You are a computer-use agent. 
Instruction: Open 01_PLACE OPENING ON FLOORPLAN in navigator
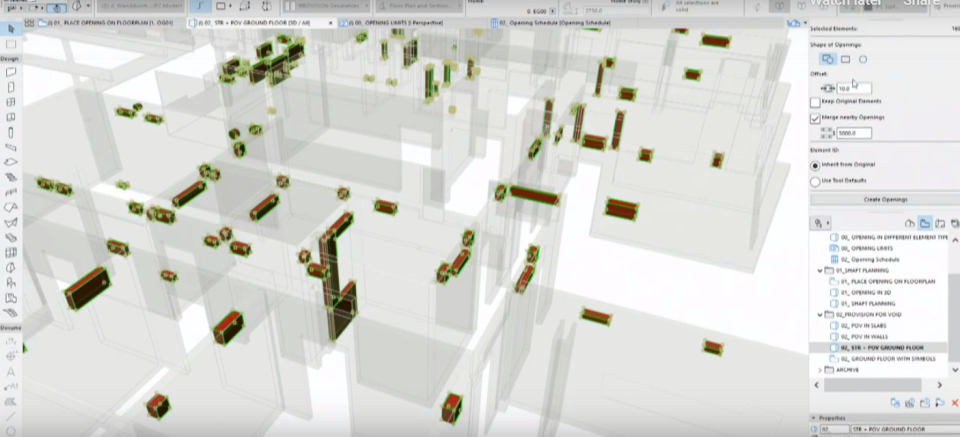tap(887, 282)
